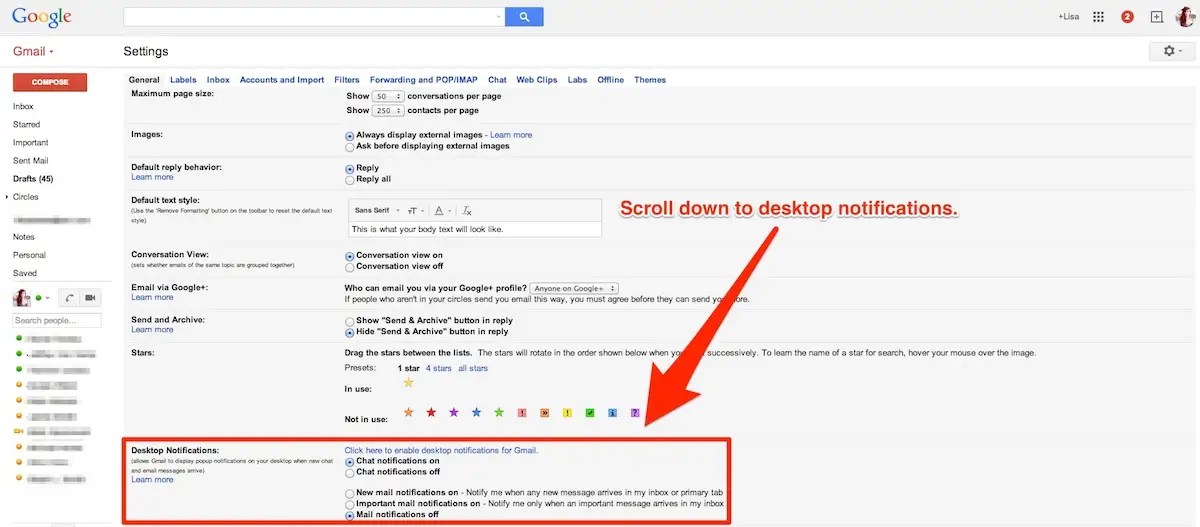This screenshot has width=1200, height=527.
Task: Open the Accounts and Import tab
Action: (x=282, y=80)
